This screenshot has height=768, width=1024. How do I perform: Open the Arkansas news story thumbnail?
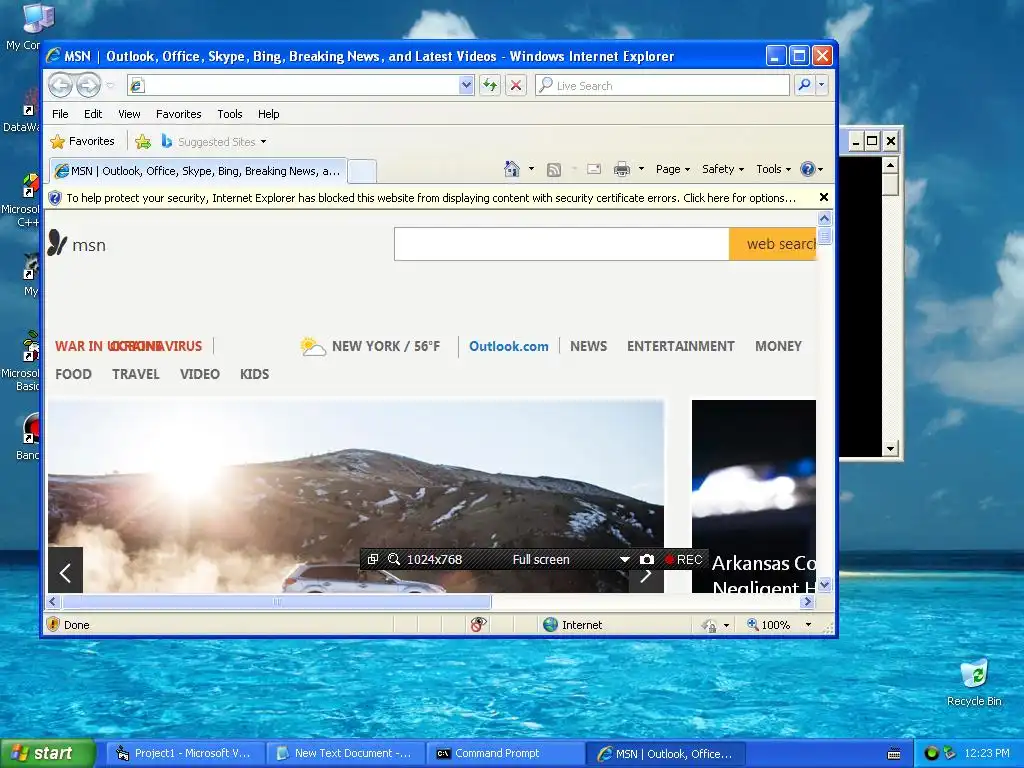click(x=754, y=496)
